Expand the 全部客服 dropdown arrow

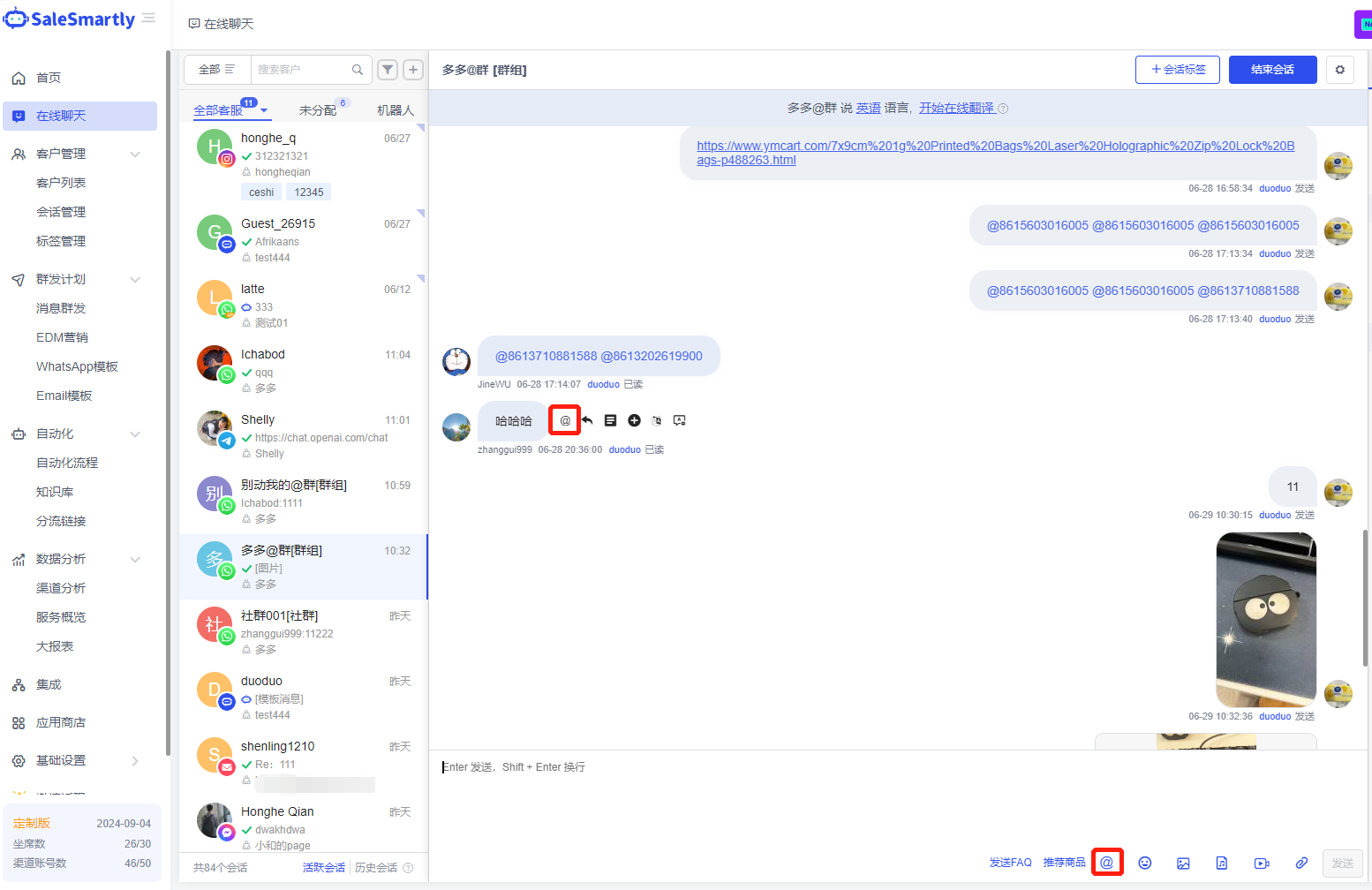(264, 110)
